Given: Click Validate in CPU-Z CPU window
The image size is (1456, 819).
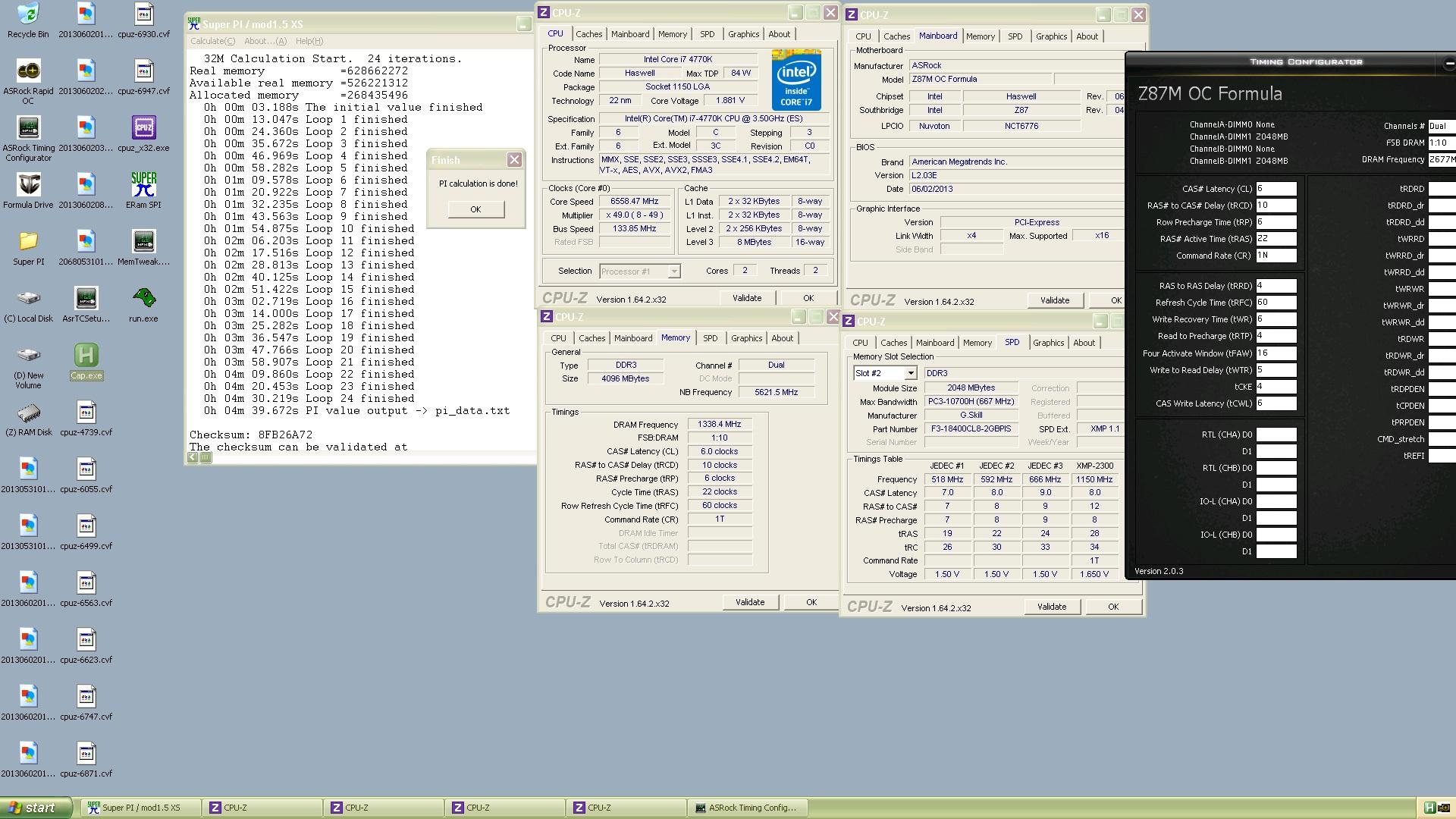Looking at the screenshot, I should pos(746,298).
